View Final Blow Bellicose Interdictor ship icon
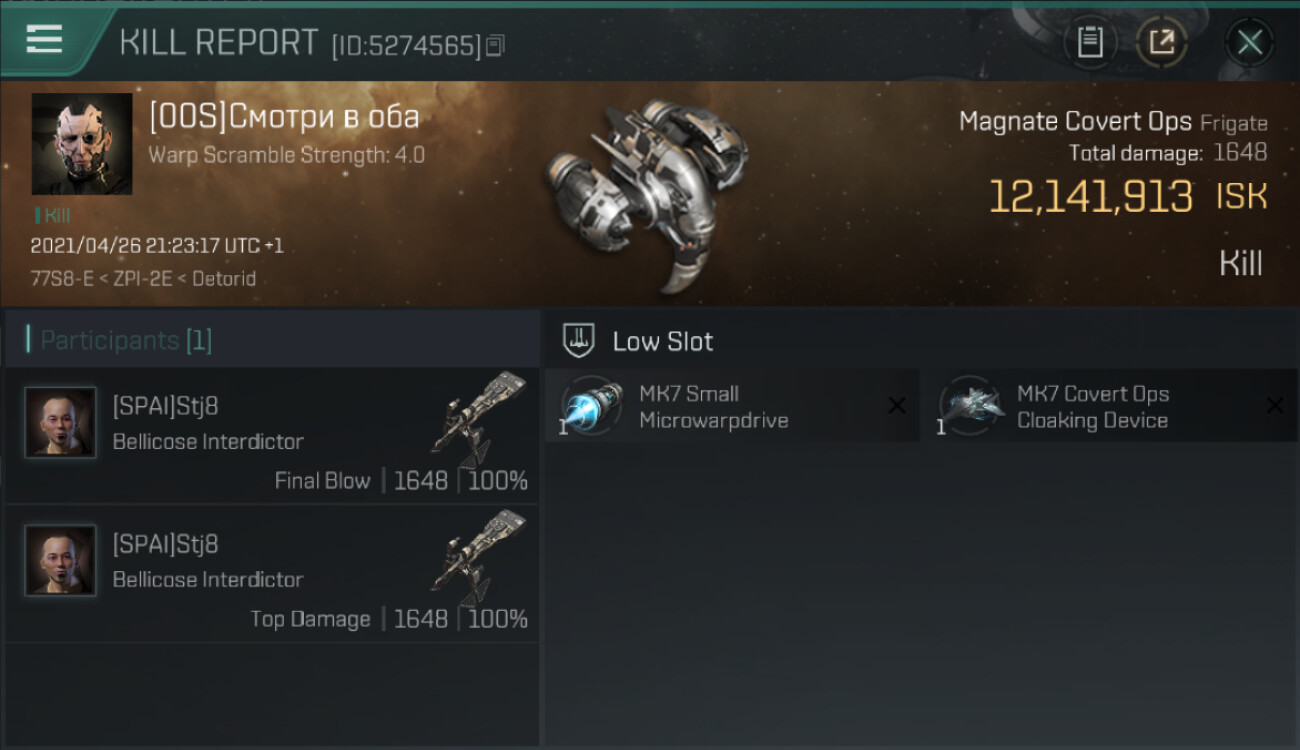Screen dimensions: 1300x750 480,418
